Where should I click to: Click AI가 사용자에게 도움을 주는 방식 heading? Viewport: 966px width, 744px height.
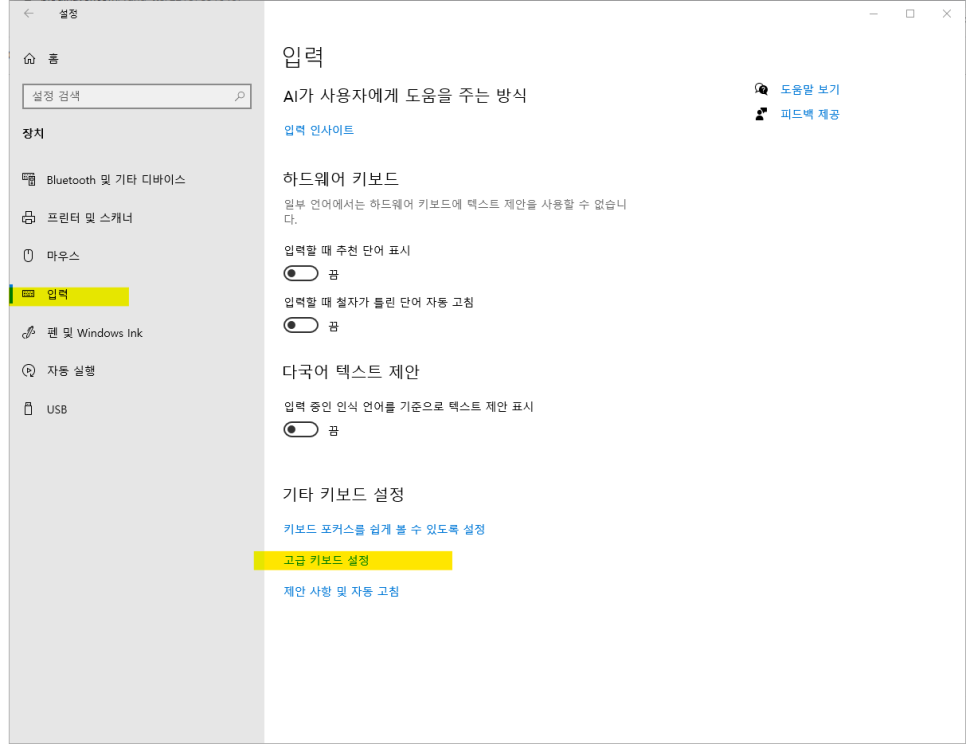click(405, 95)
